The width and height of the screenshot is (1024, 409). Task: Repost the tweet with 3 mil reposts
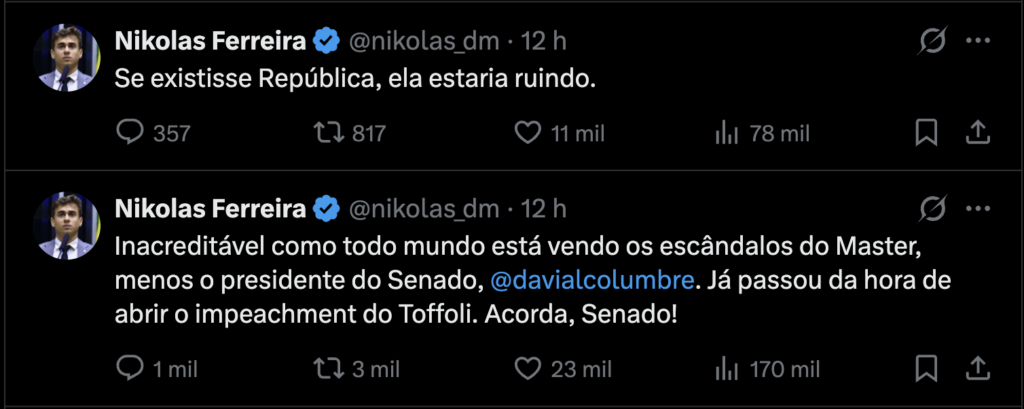(x=327, y=369)
